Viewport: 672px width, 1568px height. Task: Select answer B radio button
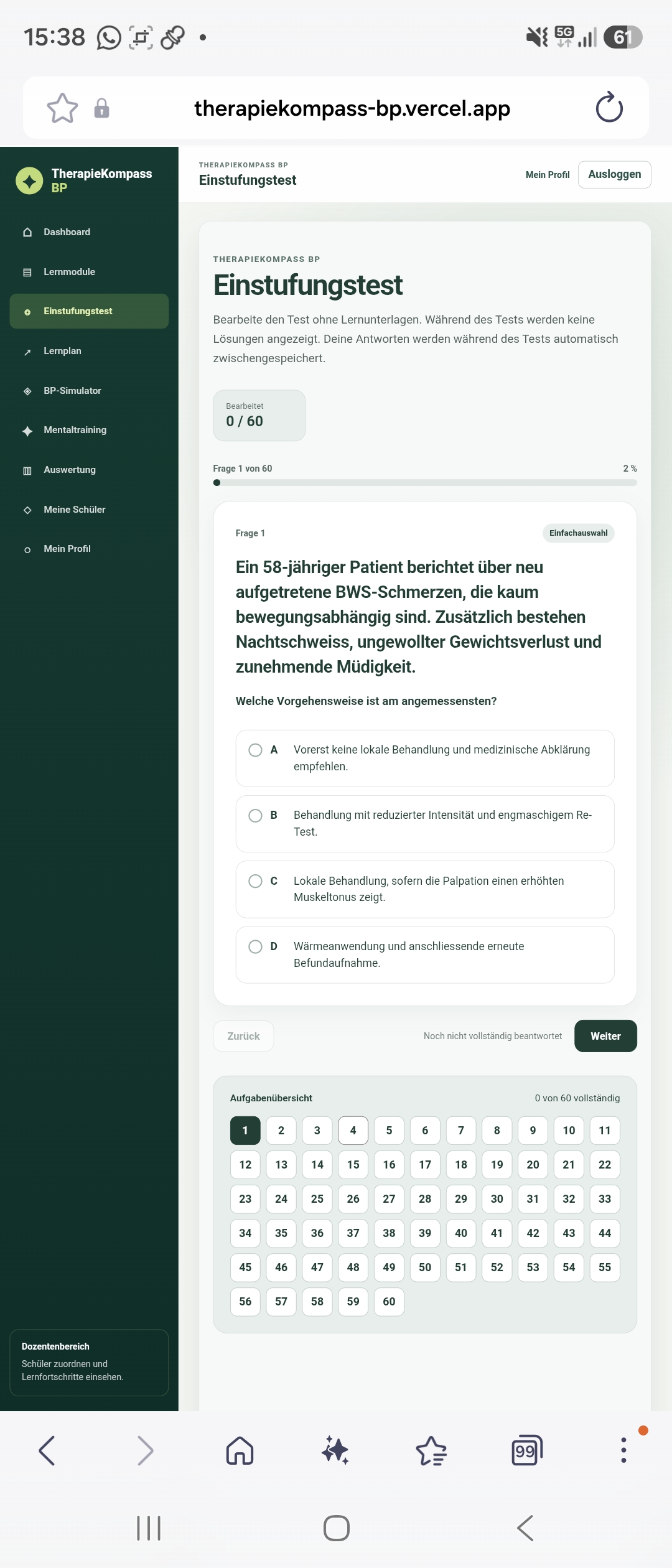click(x=255, y=815)
